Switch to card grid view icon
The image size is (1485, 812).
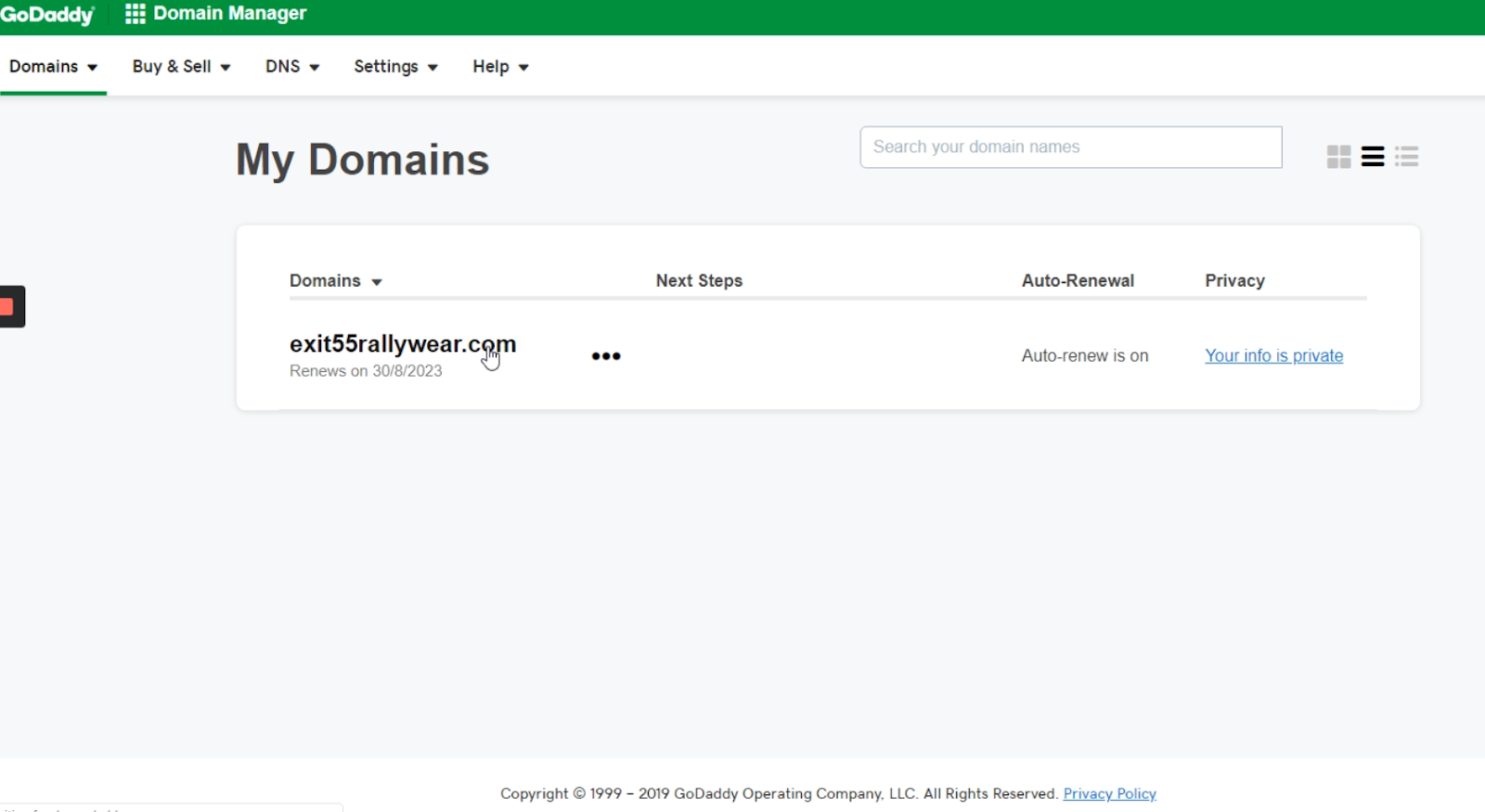[x=1338, y=157]
